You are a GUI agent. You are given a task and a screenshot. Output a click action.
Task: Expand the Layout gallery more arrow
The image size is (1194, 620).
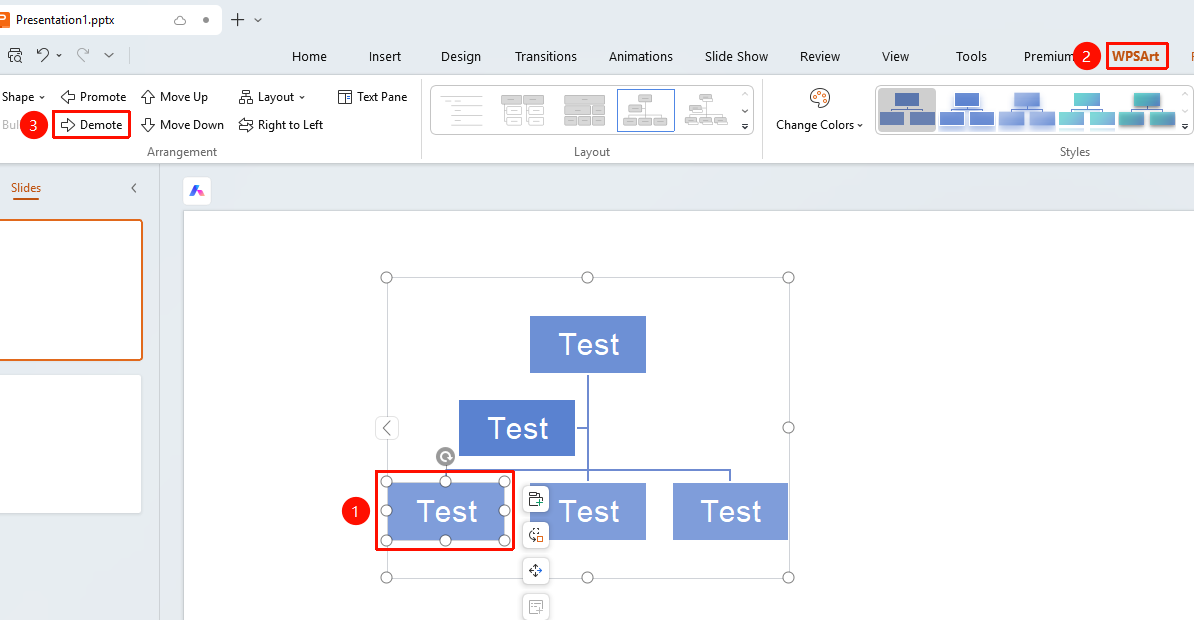[745, 126]
